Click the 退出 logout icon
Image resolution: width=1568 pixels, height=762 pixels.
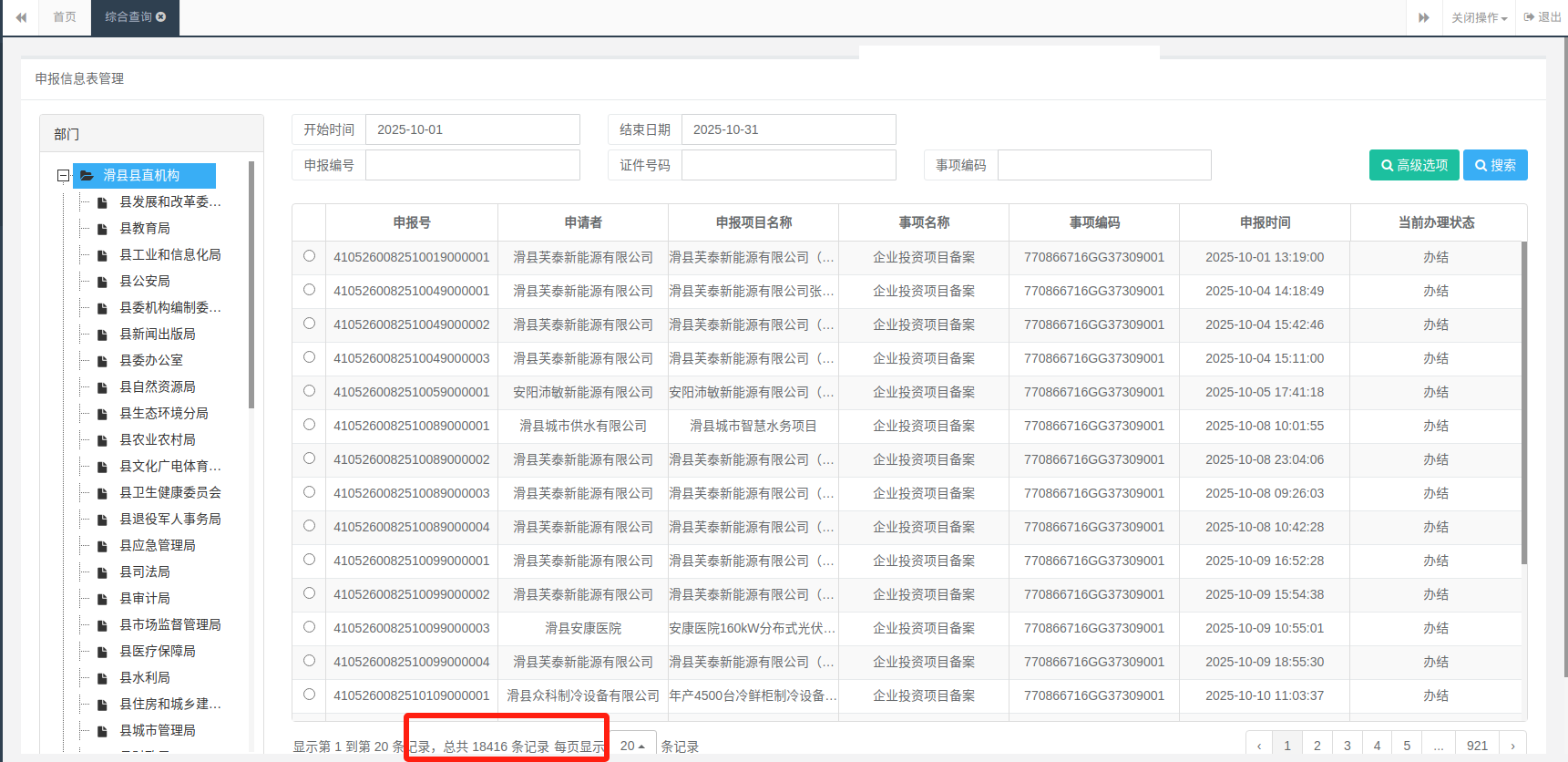[1530, 17]
